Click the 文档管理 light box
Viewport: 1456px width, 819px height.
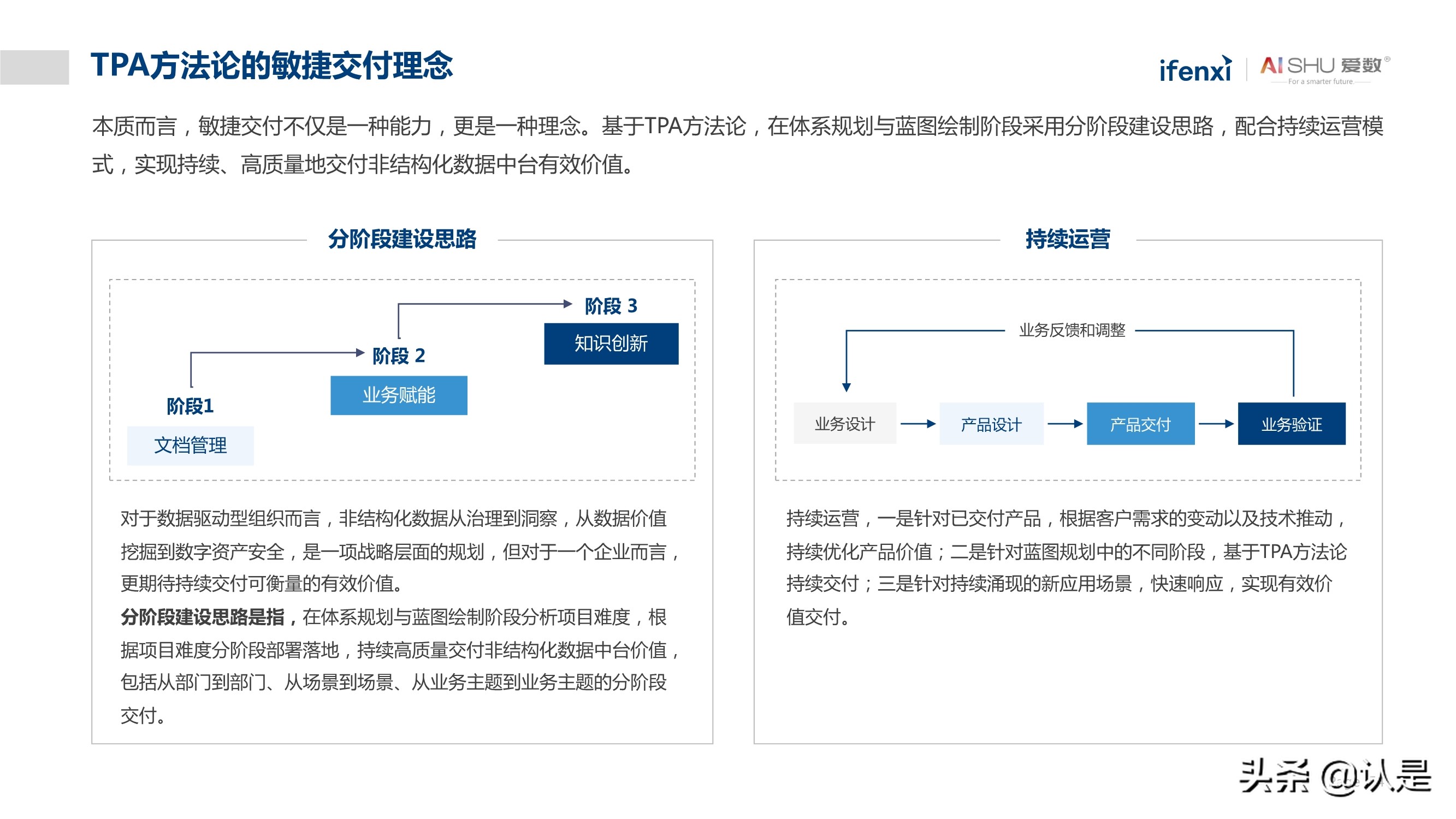190,445
